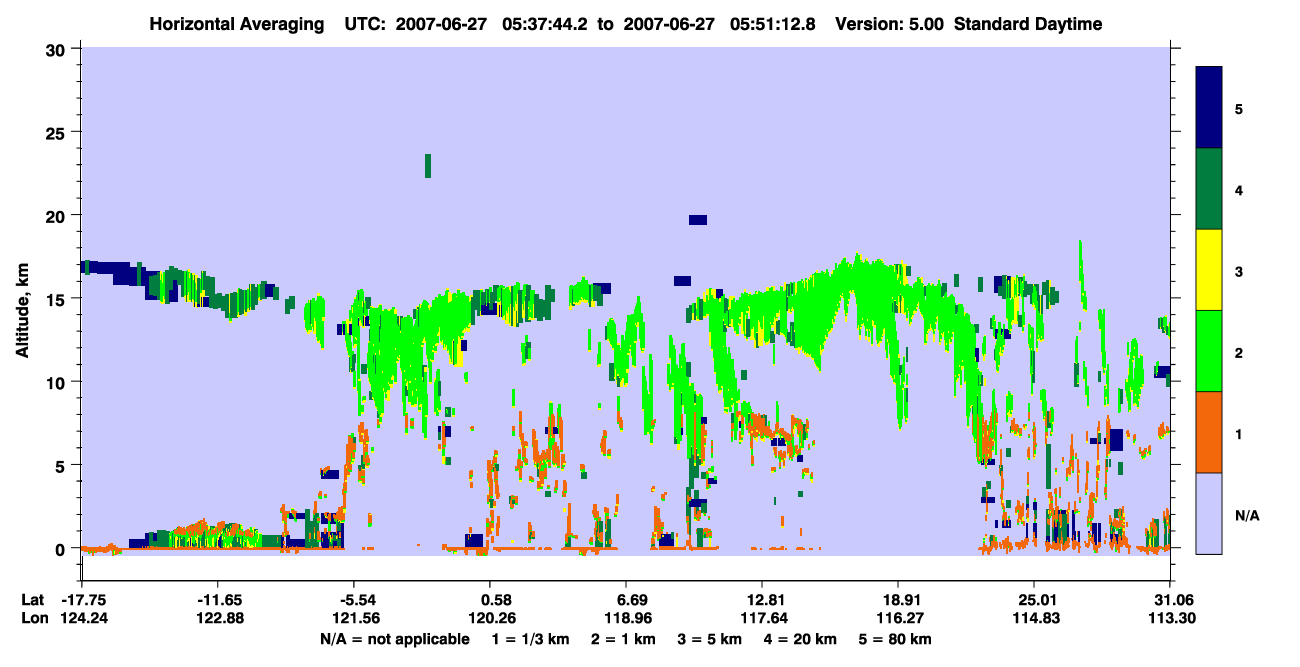Click latitude value -5.54
This screenshot has width=1300, height=667.
(x=355, y=600)
